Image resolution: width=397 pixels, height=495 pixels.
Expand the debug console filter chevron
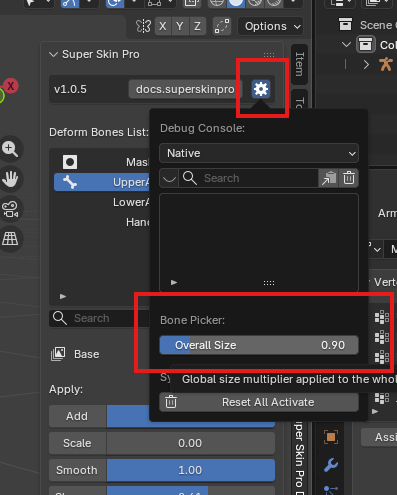pyautogui.click(x=169, y=178)
